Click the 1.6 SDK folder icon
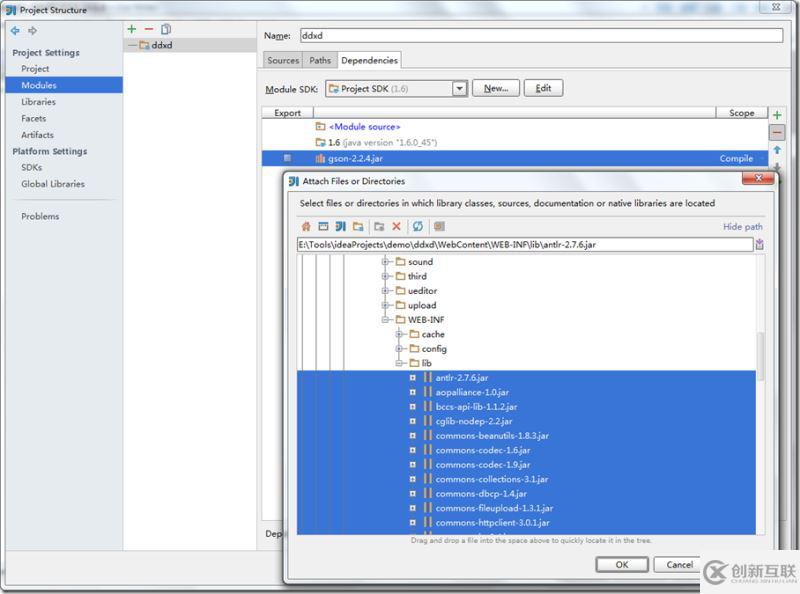800x594 pixels. tap(320, 142)
